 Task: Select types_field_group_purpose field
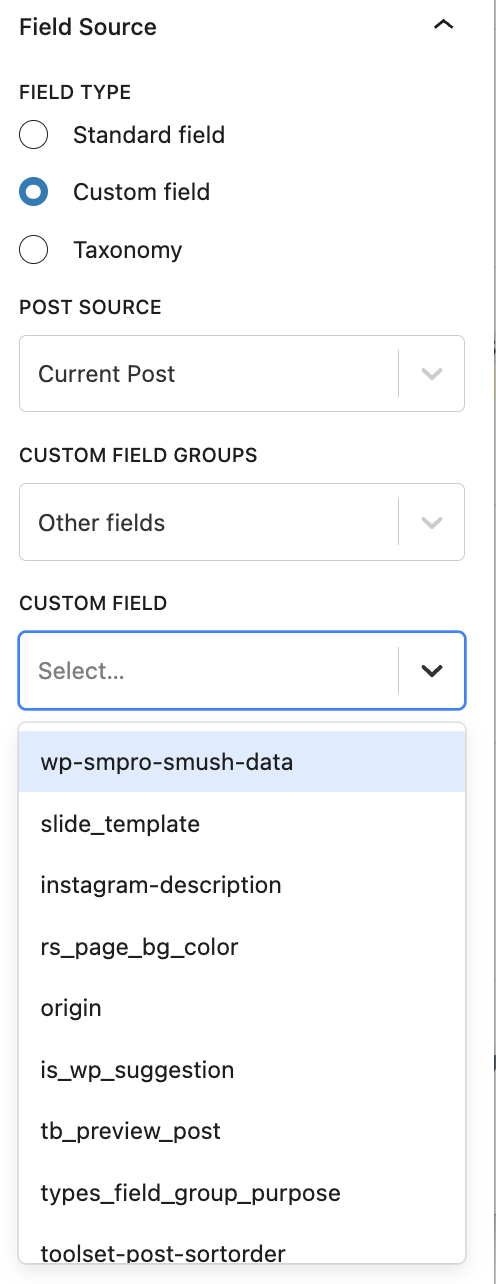(x=242, y=1193)
